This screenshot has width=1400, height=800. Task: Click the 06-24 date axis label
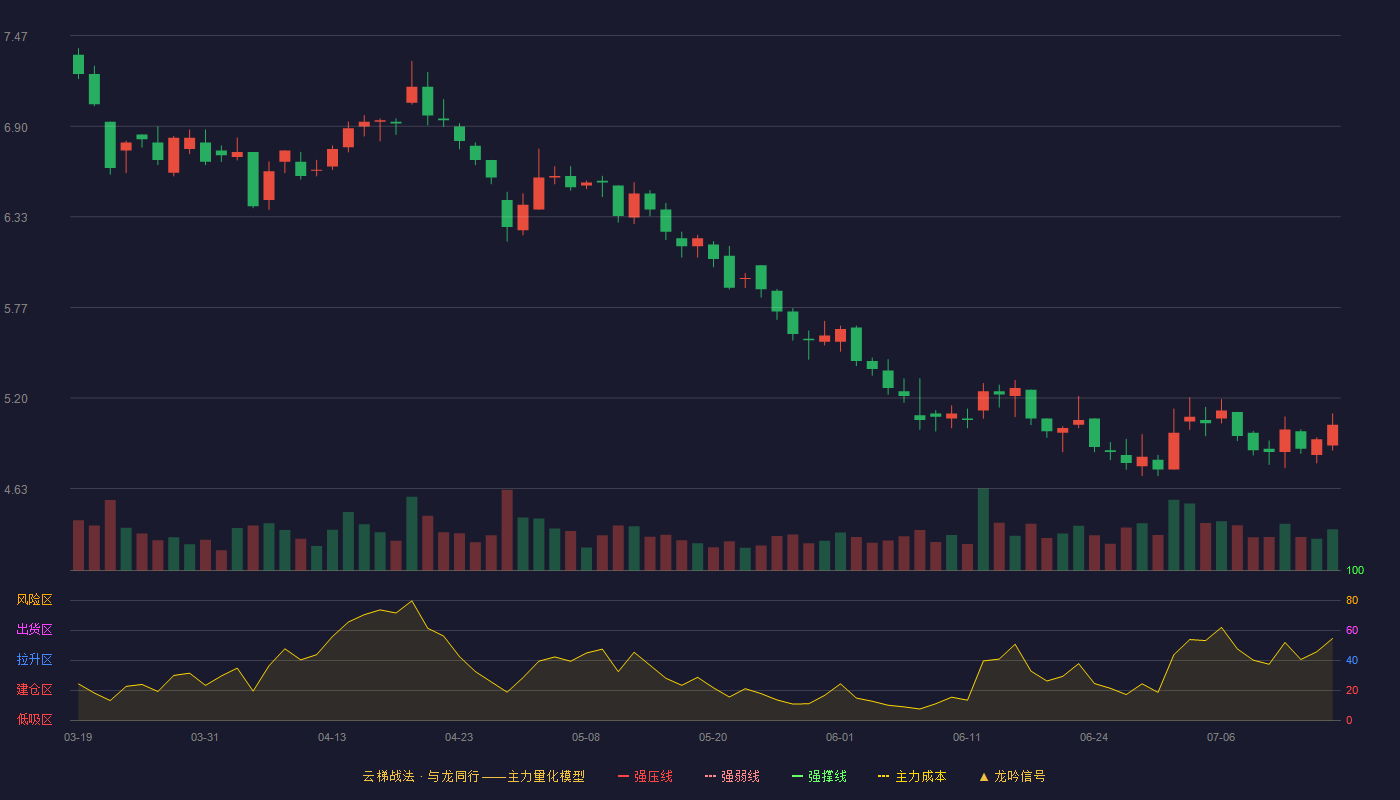[x=1094, y=737]
